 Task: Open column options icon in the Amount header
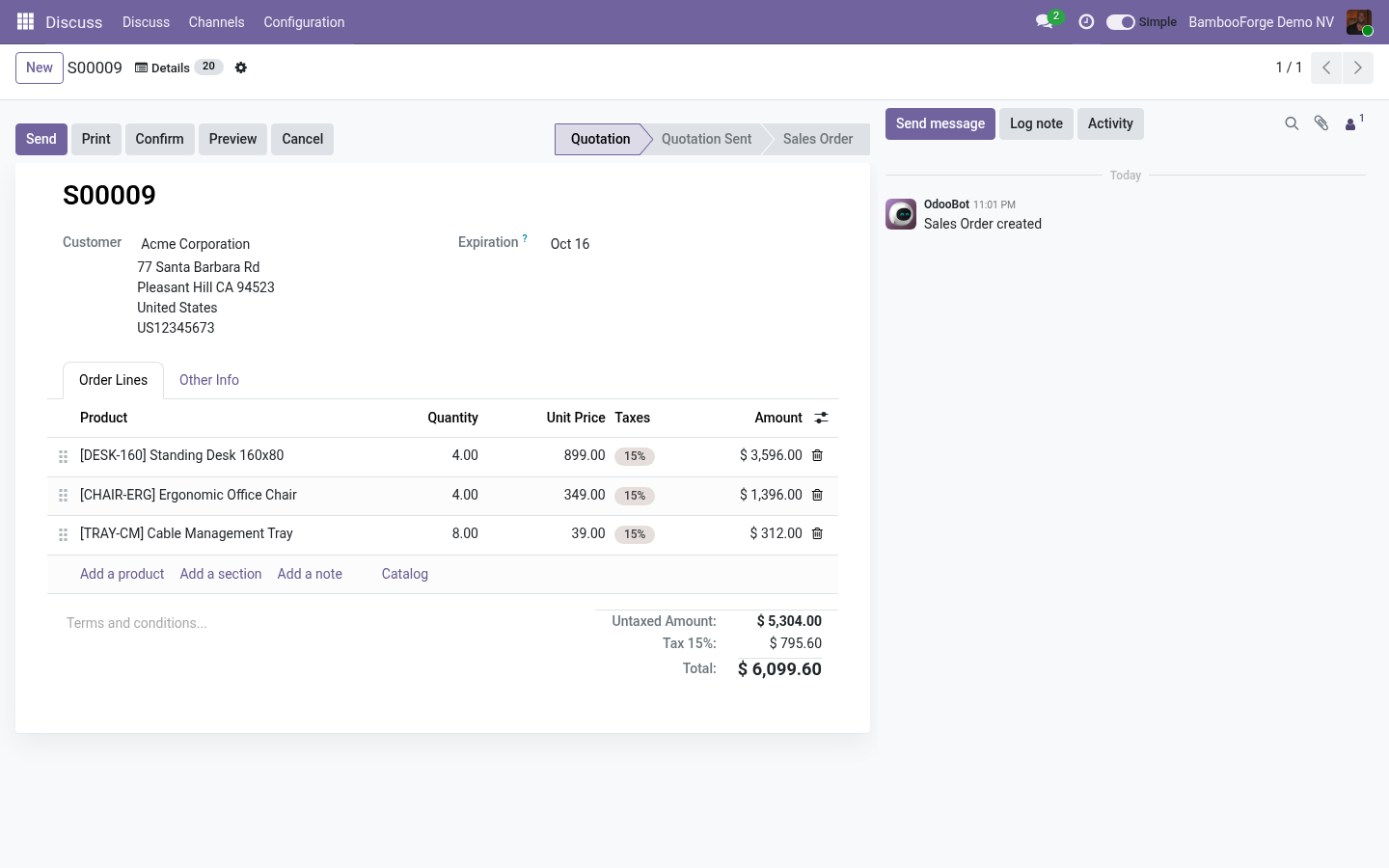[821, 418]
